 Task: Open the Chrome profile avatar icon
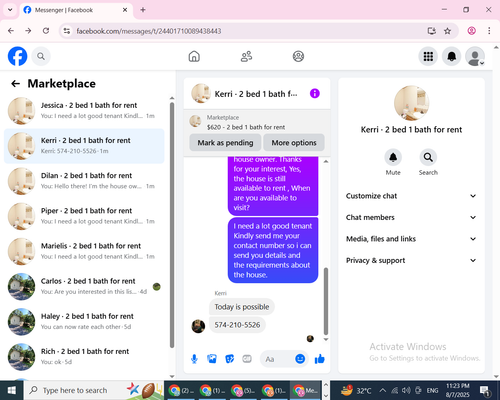(471, 31)
